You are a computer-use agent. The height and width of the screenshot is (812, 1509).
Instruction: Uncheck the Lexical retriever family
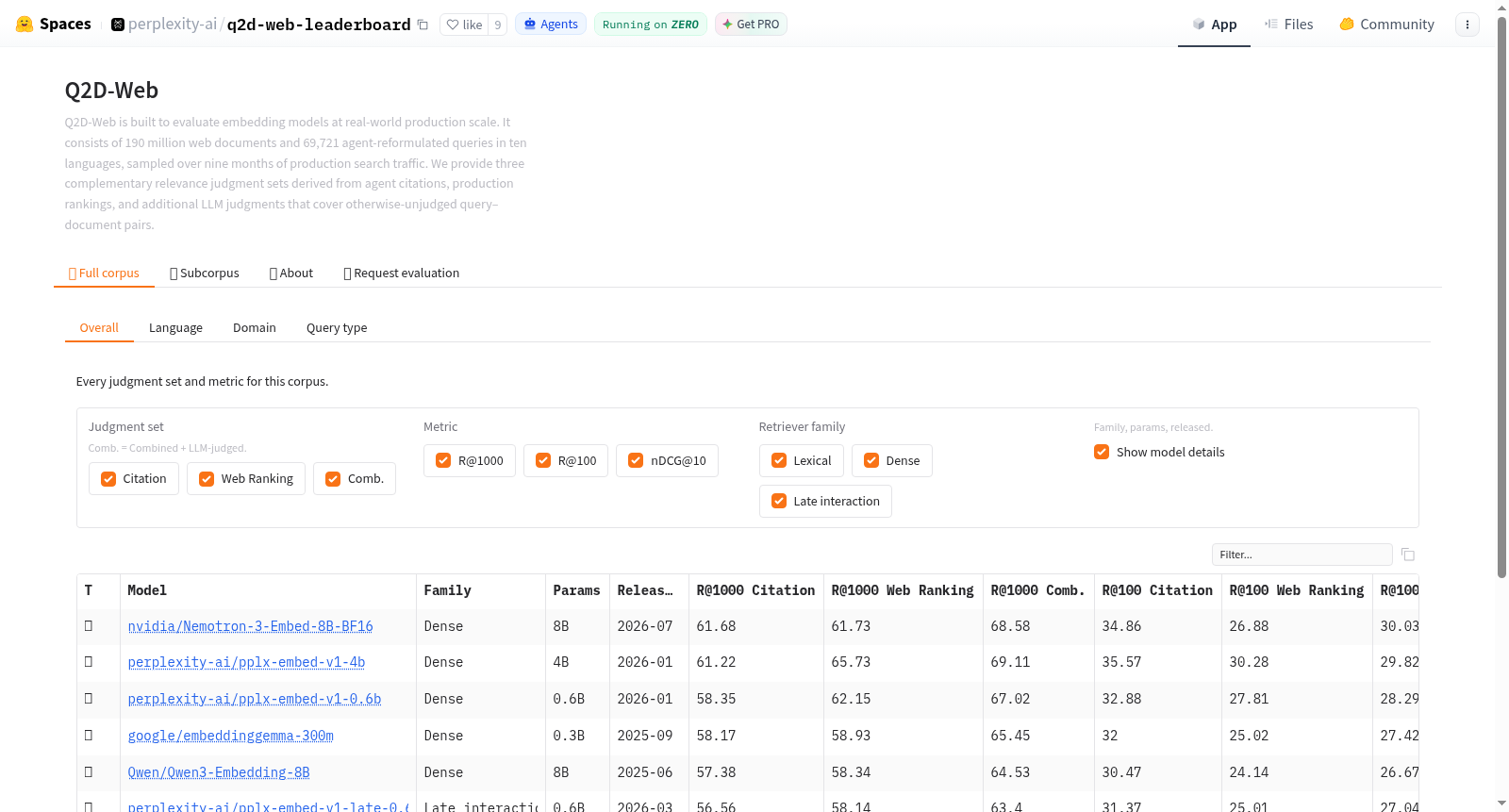tap(779, 461)
